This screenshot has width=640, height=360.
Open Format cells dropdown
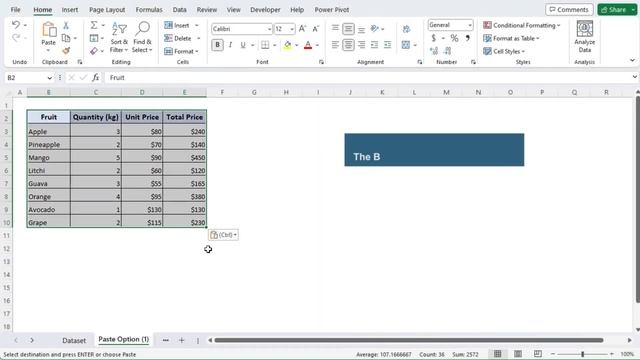pos(197,51)
